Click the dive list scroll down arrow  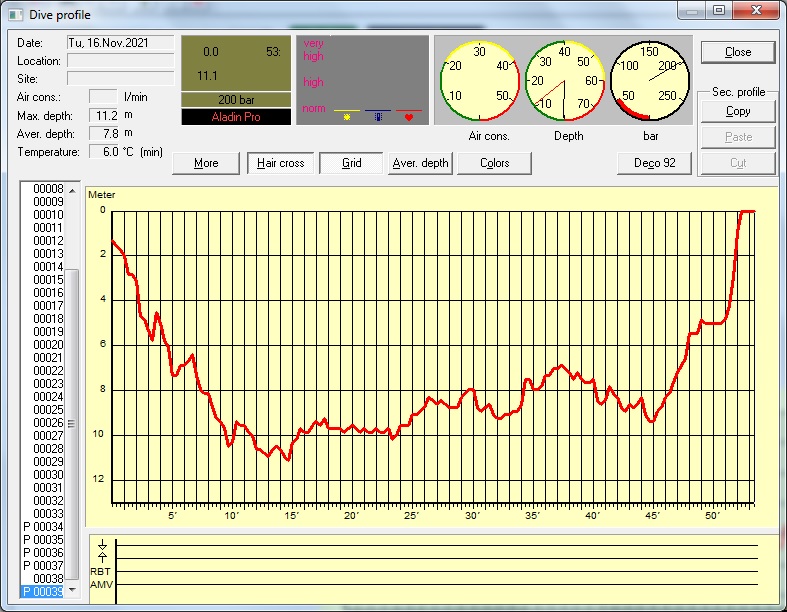click(73, 589)
